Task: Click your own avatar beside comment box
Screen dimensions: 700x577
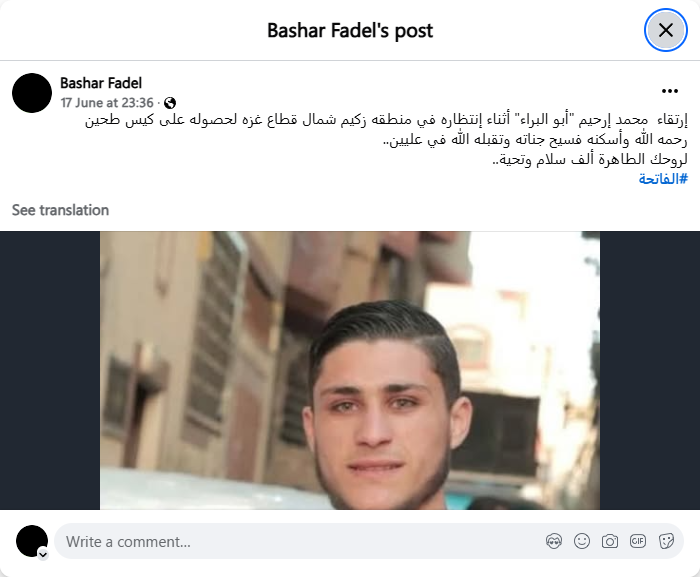Action: pyautogui.click(x=32, y=541)
